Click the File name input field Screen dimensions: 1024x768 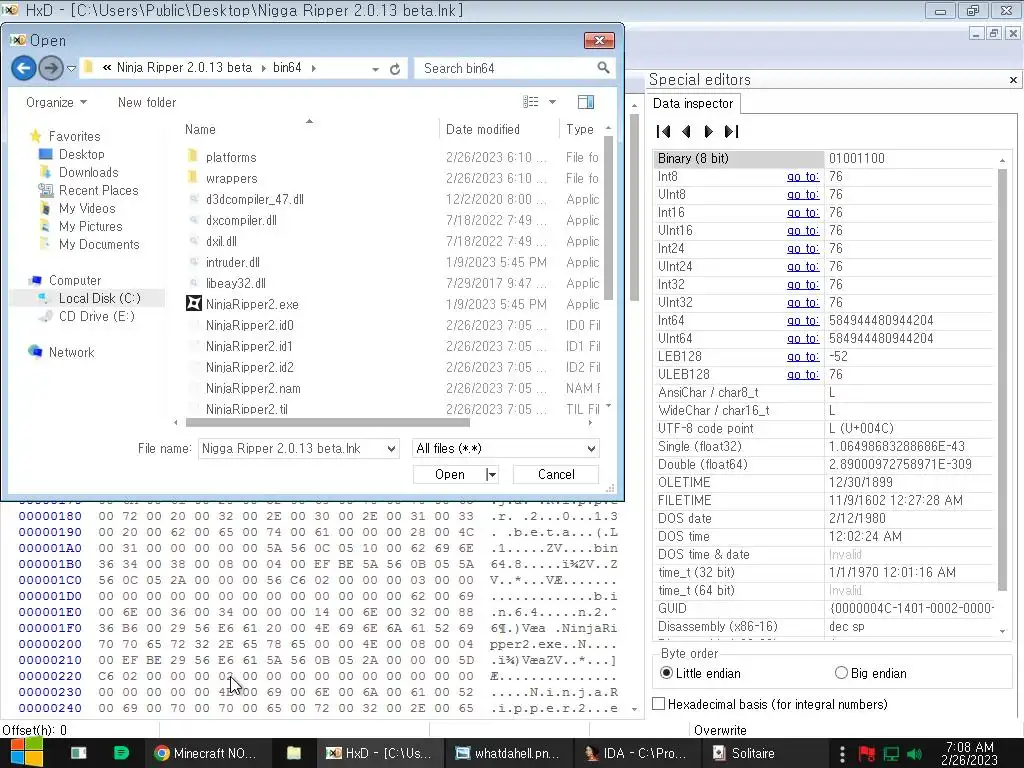pos(291,449)
